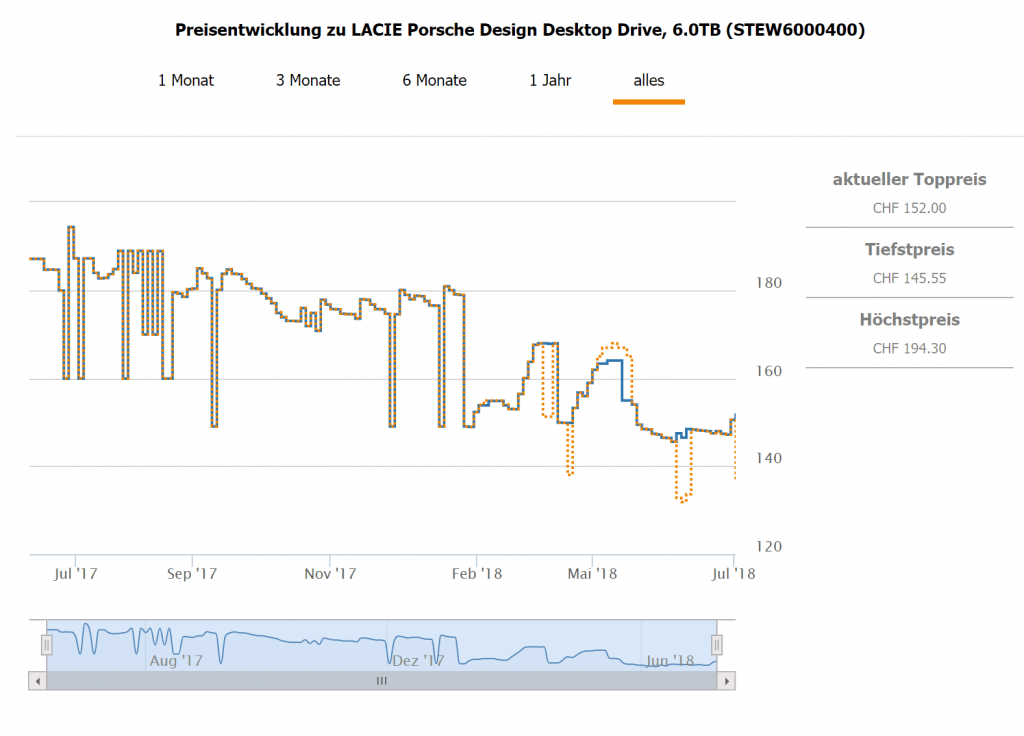Viewport: 1024px width, 736px height.
Task: Click the right navigator range handle
Action: click(x=716, y=645)
